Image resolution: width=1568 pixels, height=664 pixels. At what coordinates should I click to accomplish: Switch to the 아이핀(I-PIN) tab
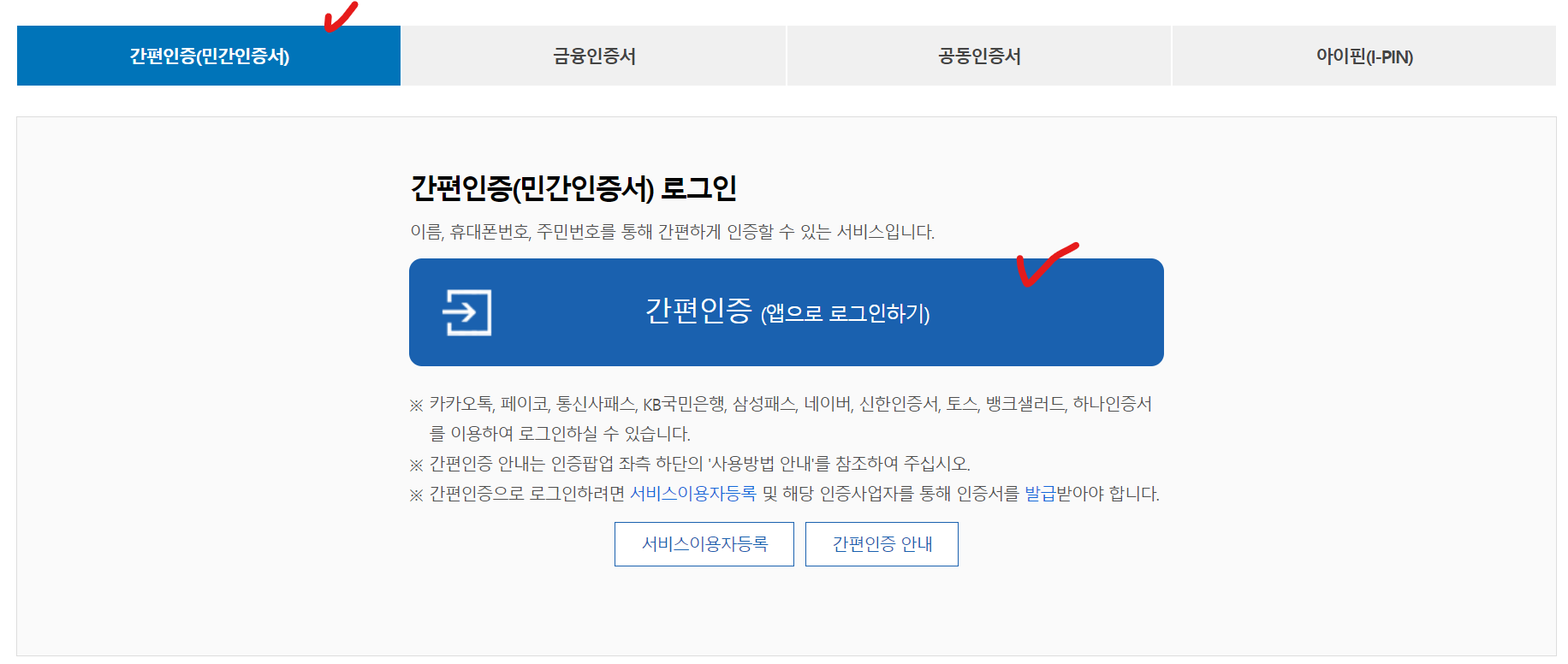pyautogui.click(x=1364, y=56)
